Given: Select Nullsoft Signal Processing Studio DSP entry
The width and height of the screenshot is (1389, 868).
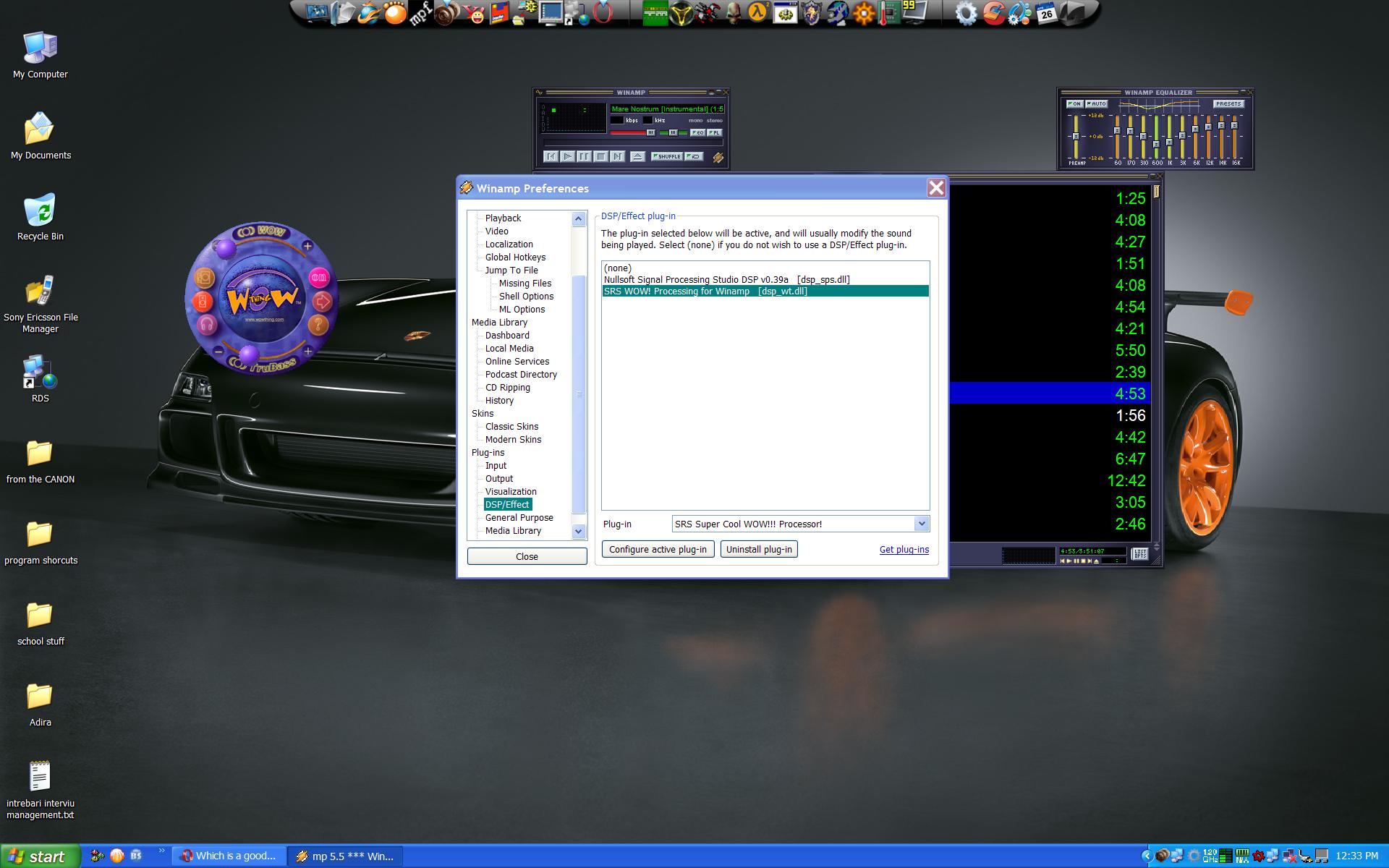Looking at the screenshot, I should (765, 279).
